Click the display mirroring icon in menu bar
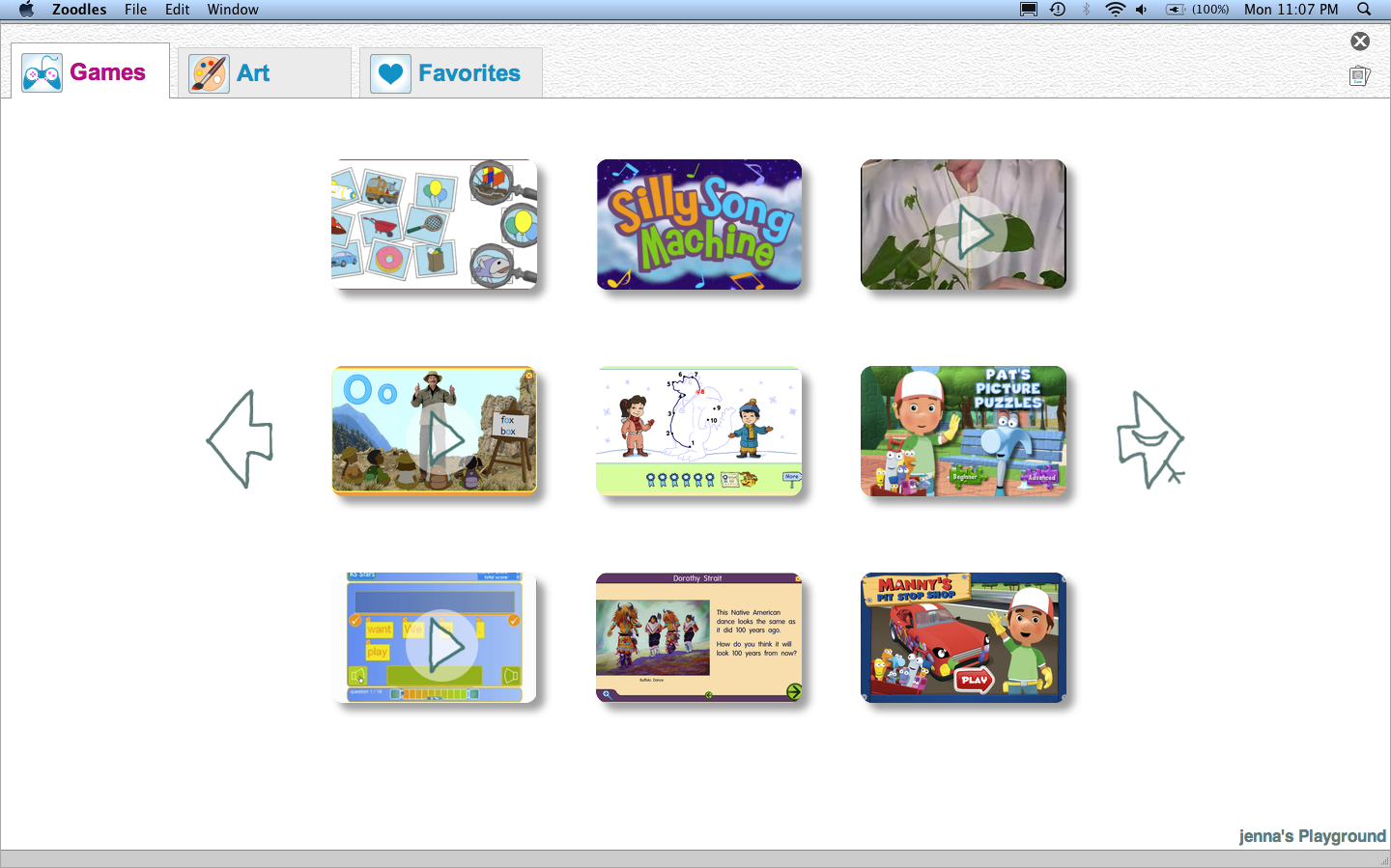This screenshot has height=868, width=1391. click(1029, 10)
